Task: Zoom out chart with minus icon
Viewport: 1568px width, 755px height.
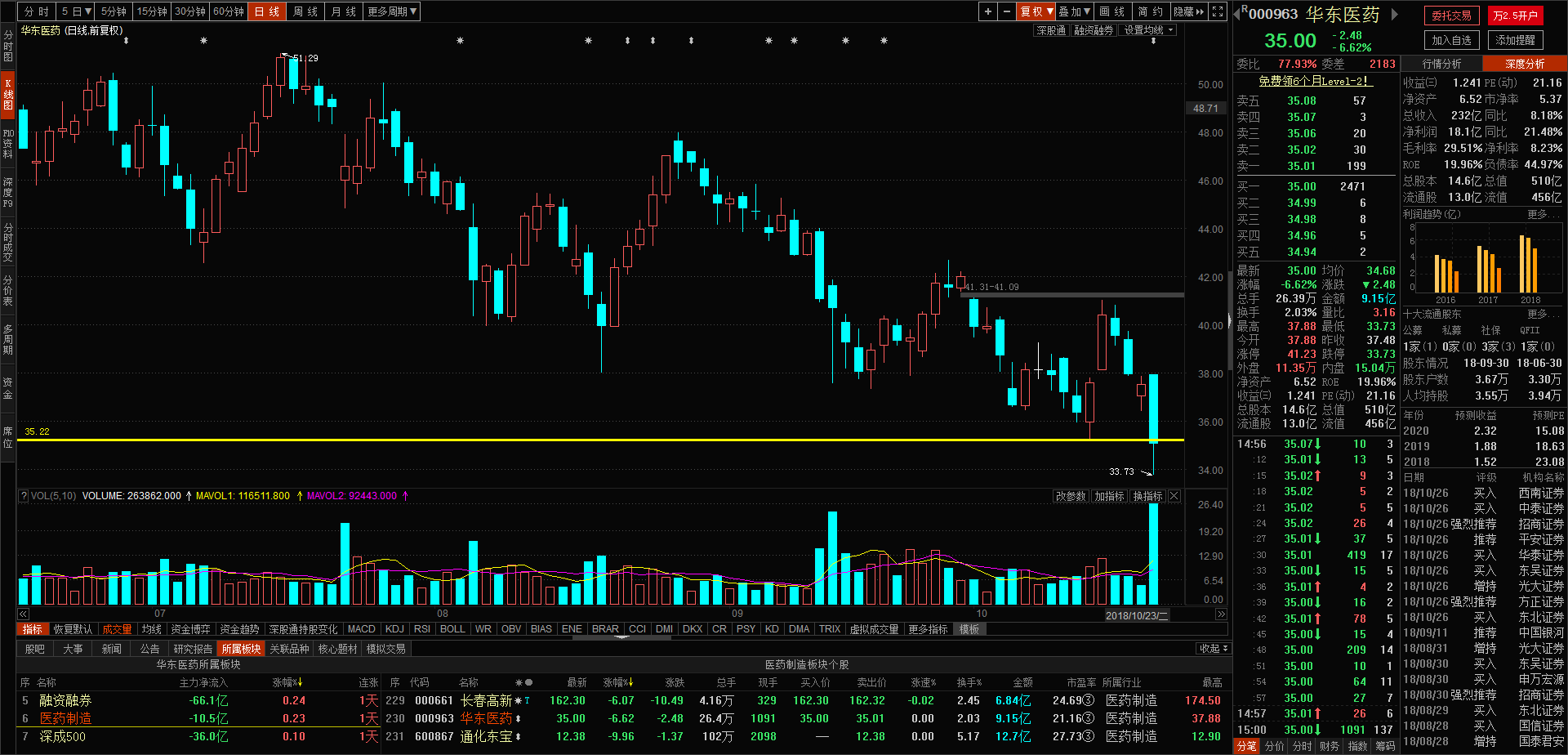Action: [1007, 11]
